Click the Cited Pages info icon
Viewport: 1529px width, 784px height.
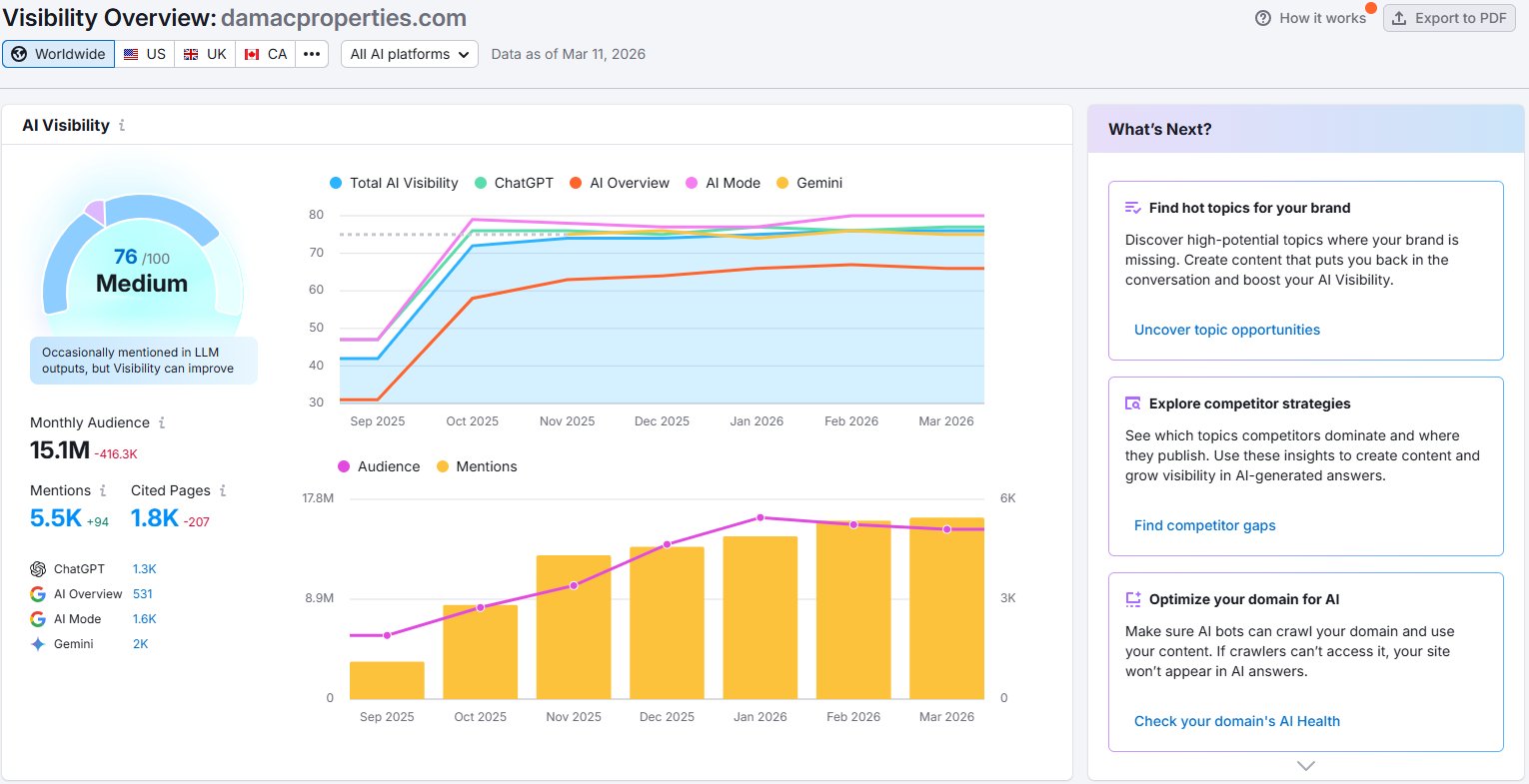click(x=223, y=490)
